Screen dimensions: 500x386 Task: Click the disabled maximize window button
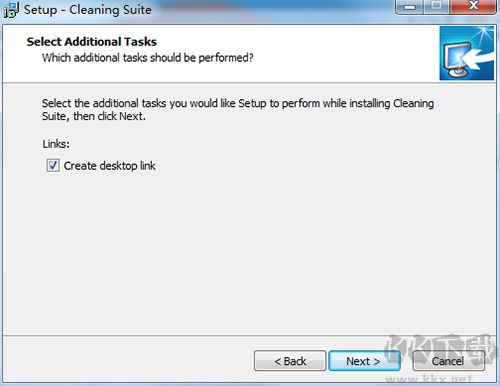437,7
